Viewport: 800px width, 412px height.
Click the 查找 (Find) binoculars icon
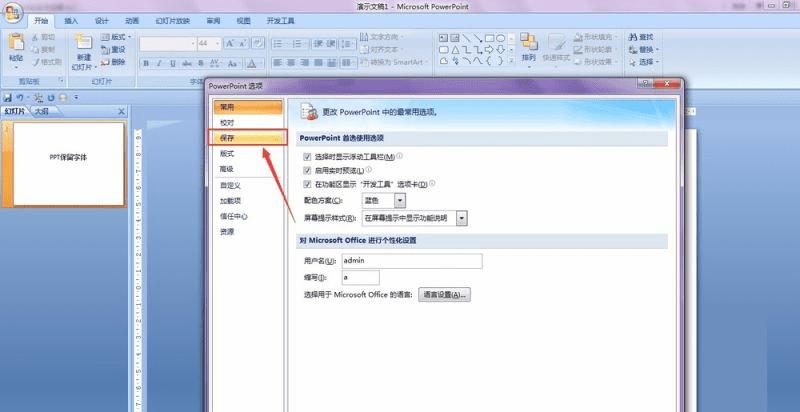pyautogui.click(x=633, y=37)
